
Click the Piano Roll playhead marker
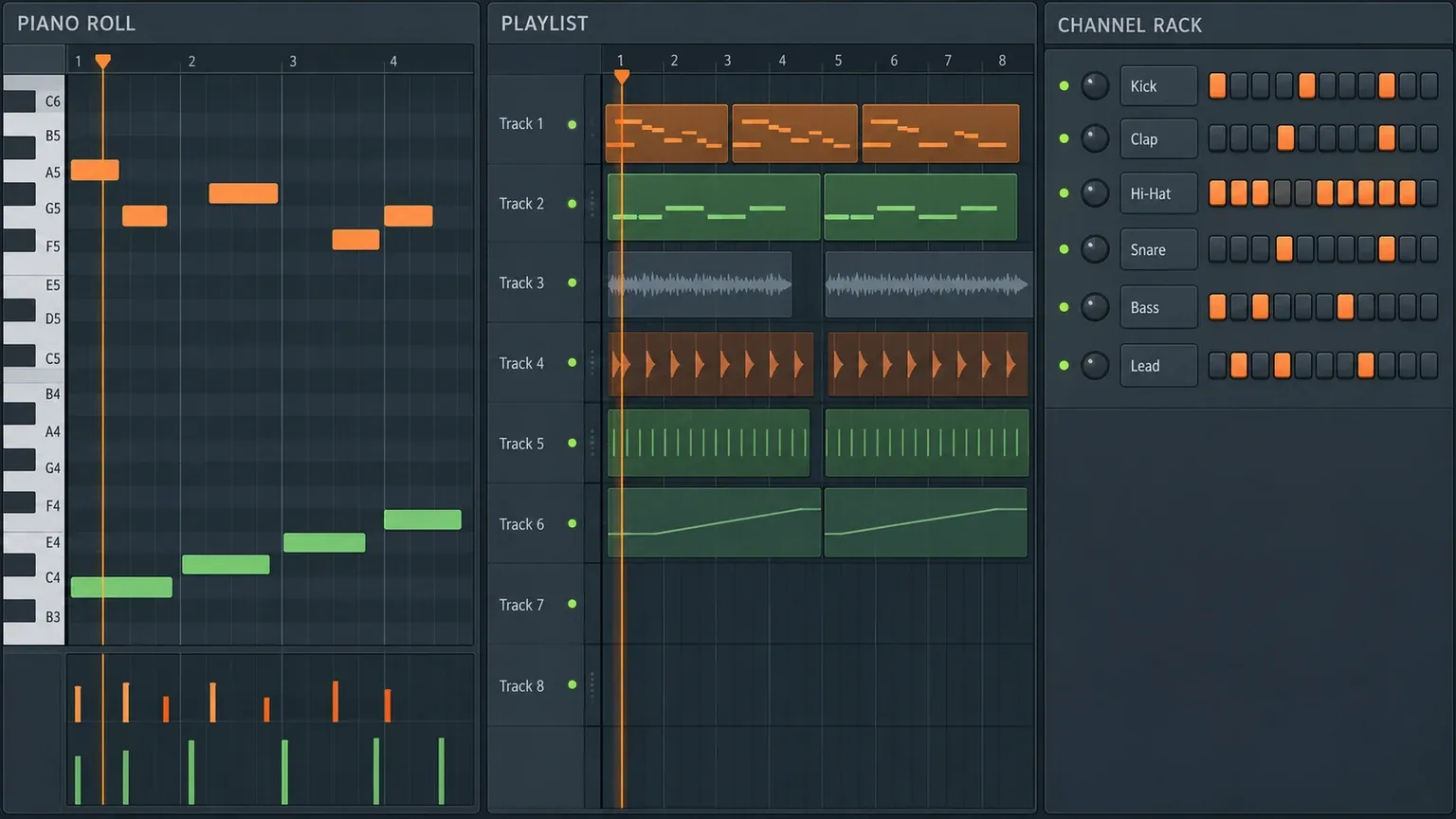102,62
